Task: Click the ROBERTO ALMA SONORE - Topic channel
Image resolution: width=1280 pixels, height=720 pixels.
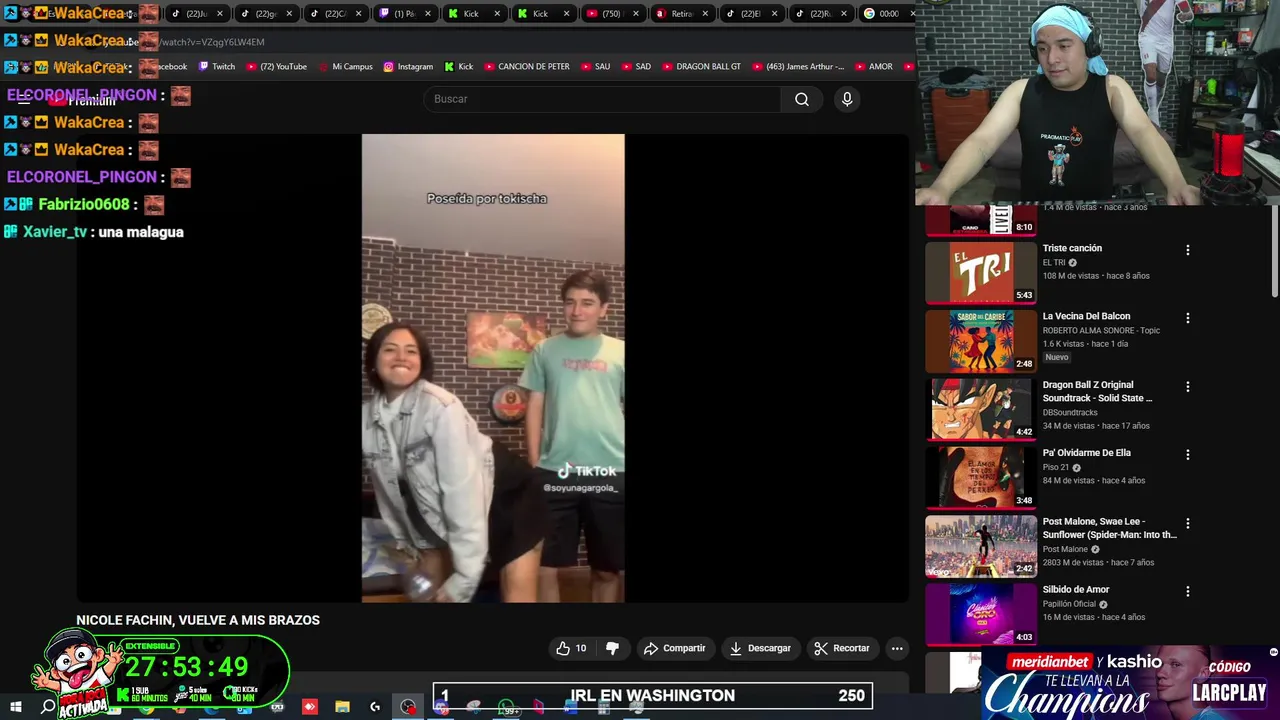Action: click(1101, 330)
